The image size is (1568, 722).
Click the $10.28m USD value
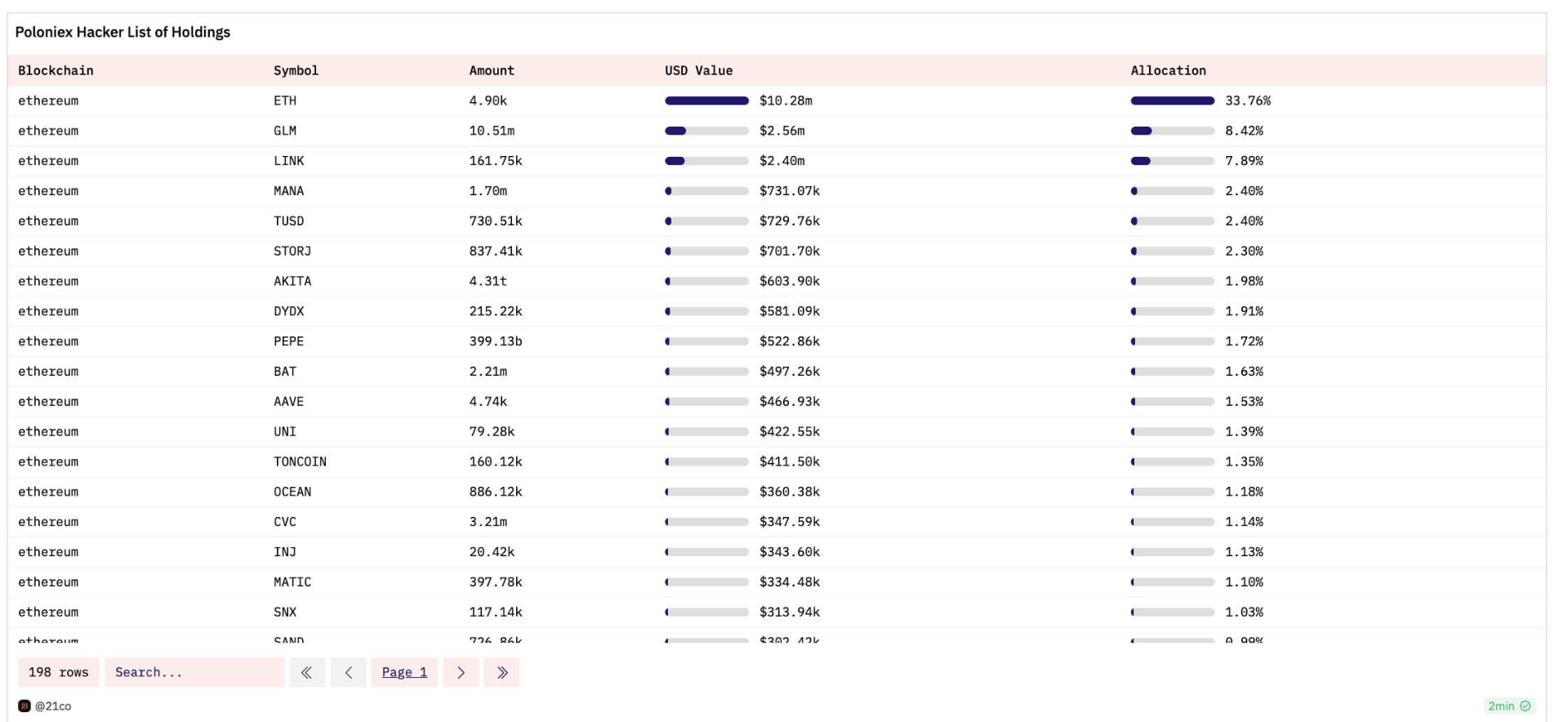[x=786, y=100]
